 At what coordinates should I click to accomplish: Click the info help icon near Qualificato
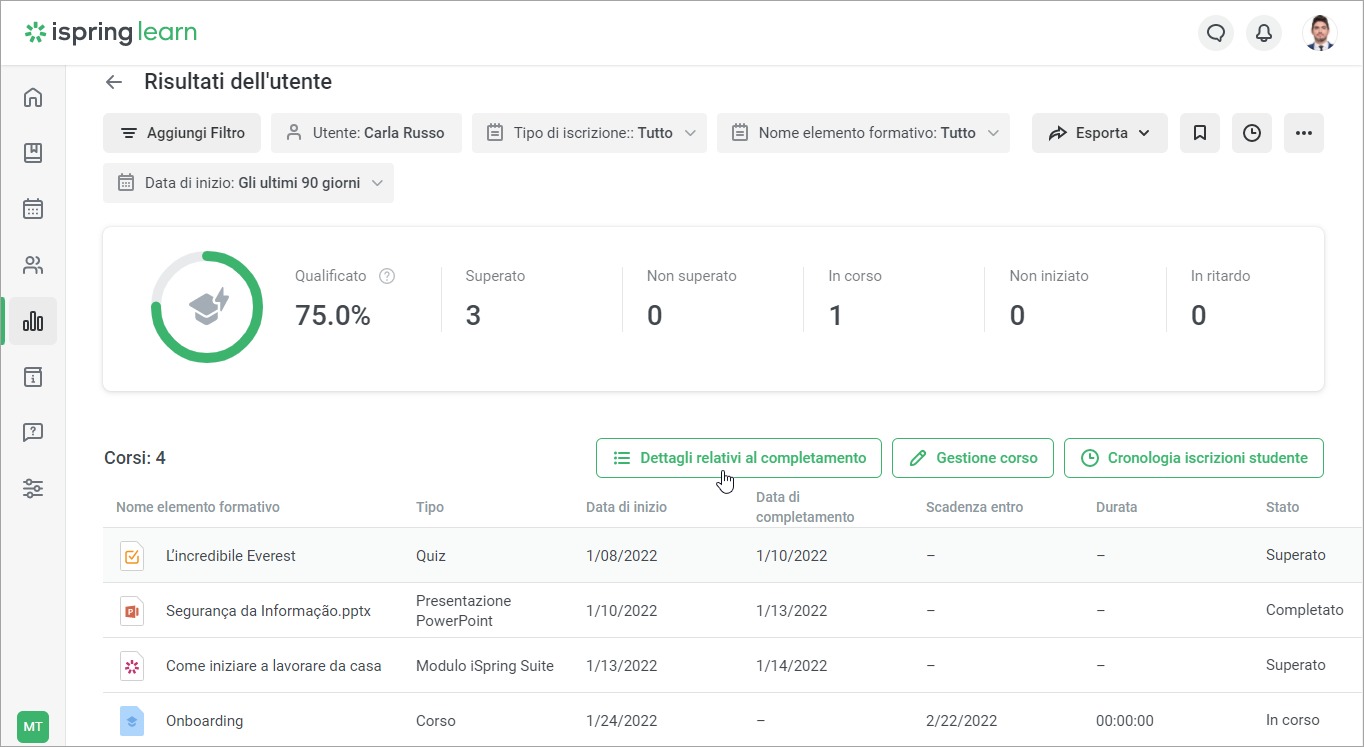tap(387, 276)
